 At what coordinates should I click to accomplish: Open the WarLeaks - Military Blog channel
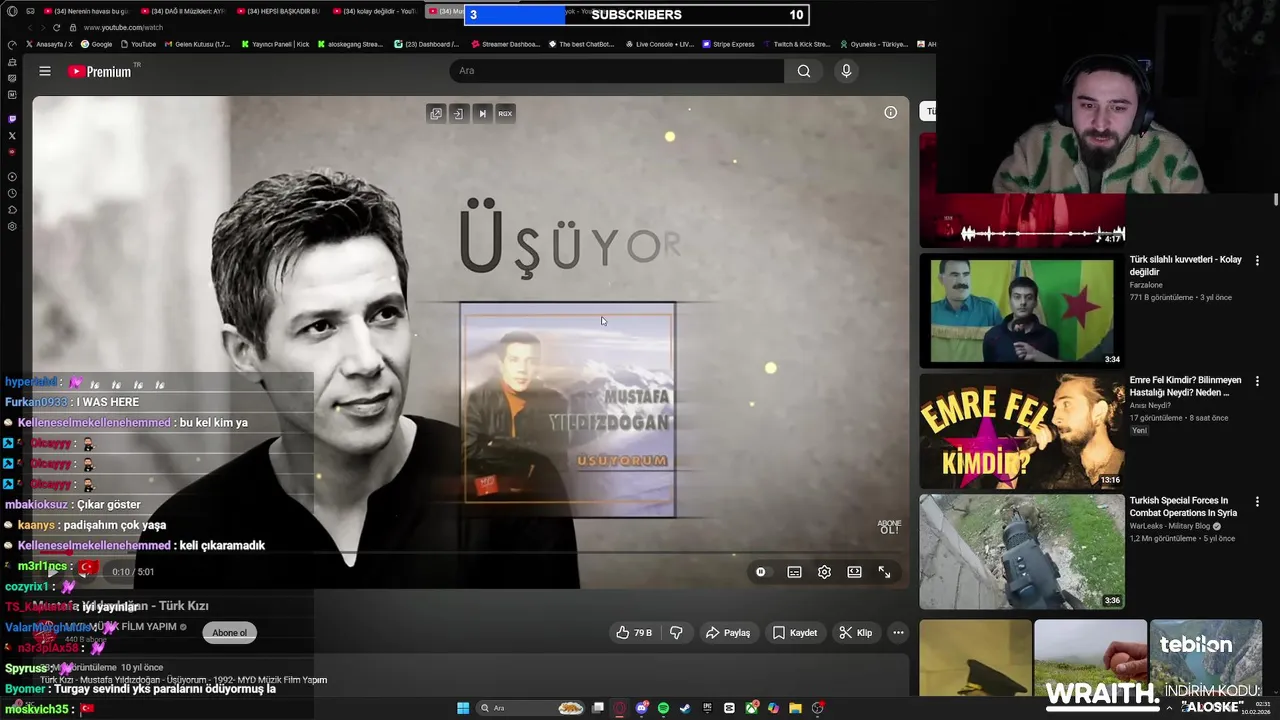tap(1170, 526)
